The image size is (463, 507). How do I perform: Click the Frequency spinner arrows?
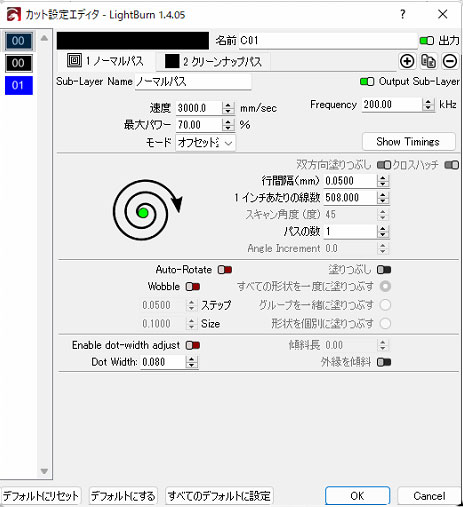[x=428, y=105]
